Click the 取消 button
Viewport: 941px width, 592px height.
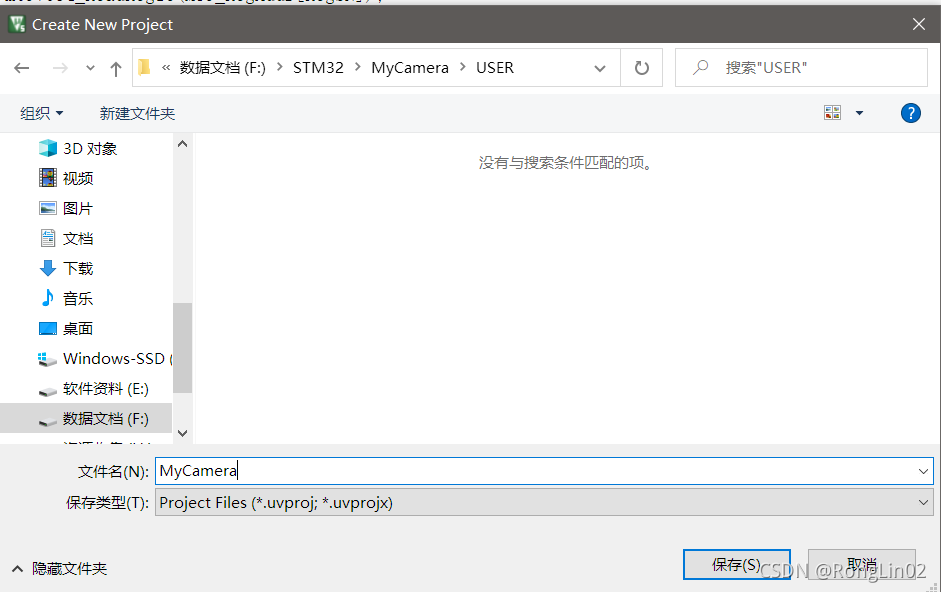862,564
